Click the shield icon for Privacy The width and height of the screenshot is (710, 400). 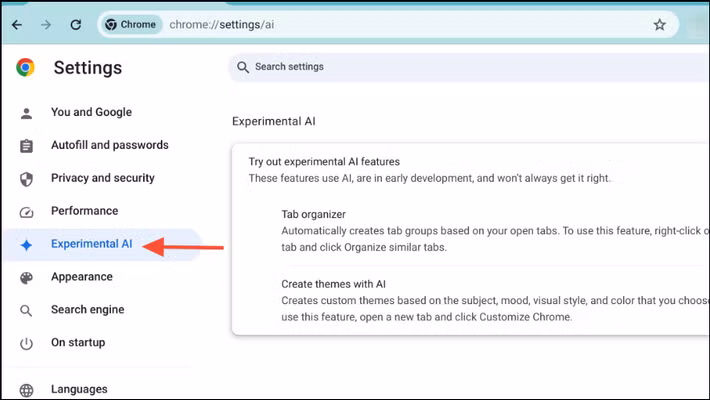(x=26, y=179)
